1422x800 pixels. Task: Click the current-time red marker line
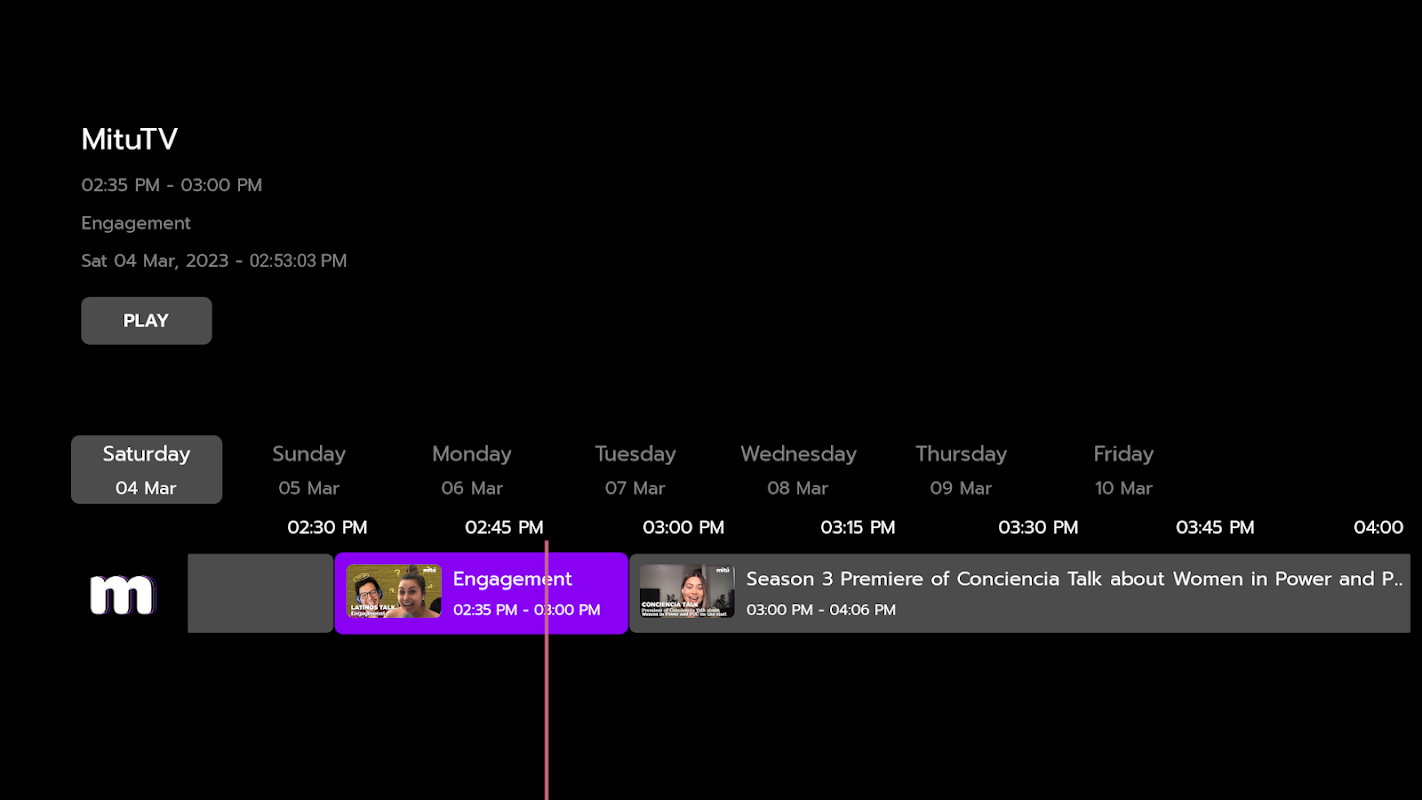546,670
